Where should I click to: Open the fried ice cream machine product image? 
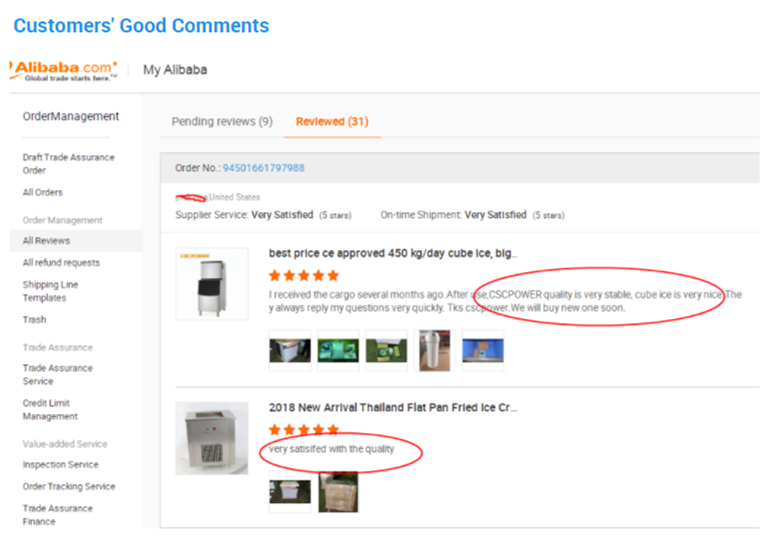(212, 438)
